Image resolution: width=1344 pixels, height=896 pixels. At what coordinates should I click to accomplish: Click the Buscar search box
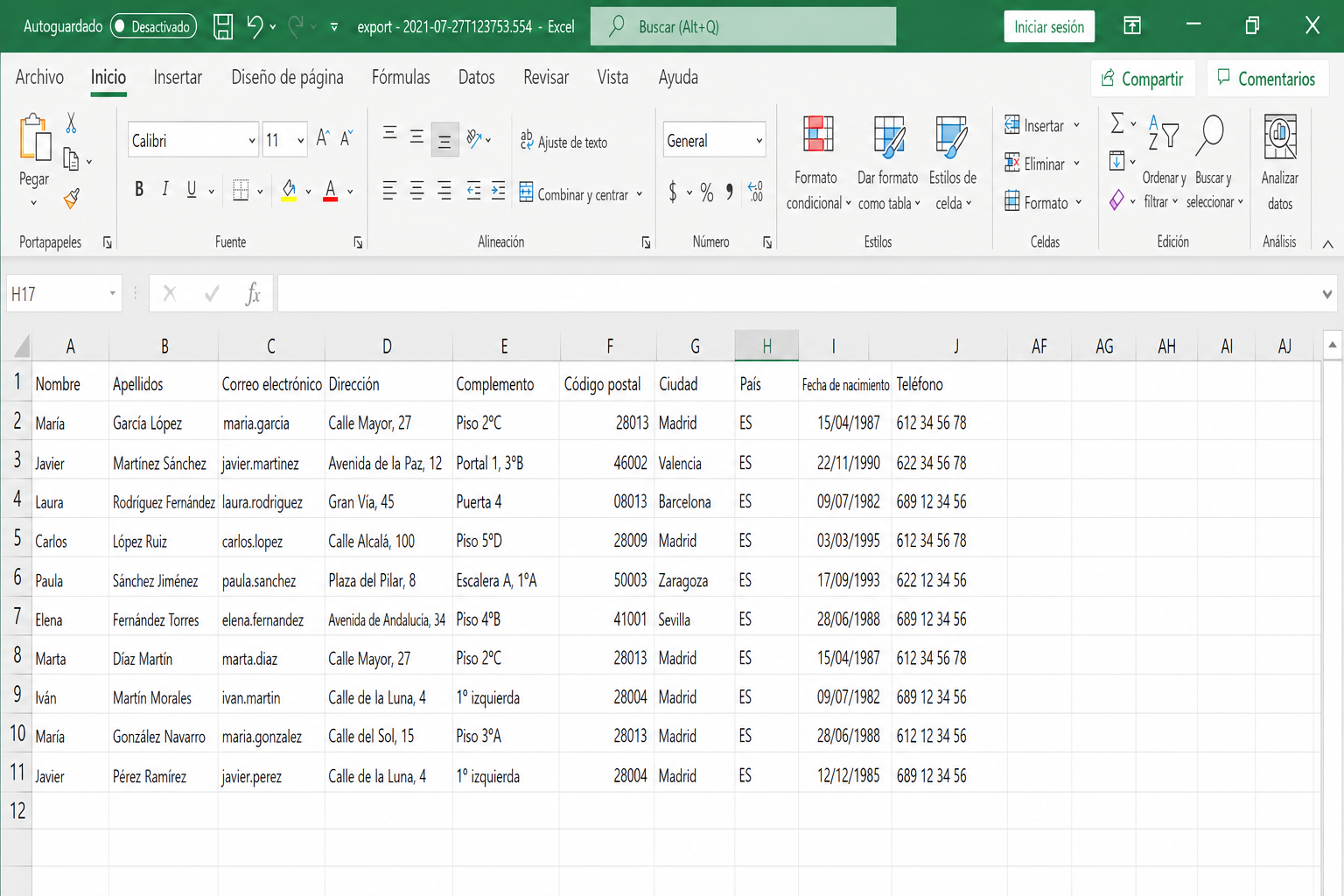[743, 26]
